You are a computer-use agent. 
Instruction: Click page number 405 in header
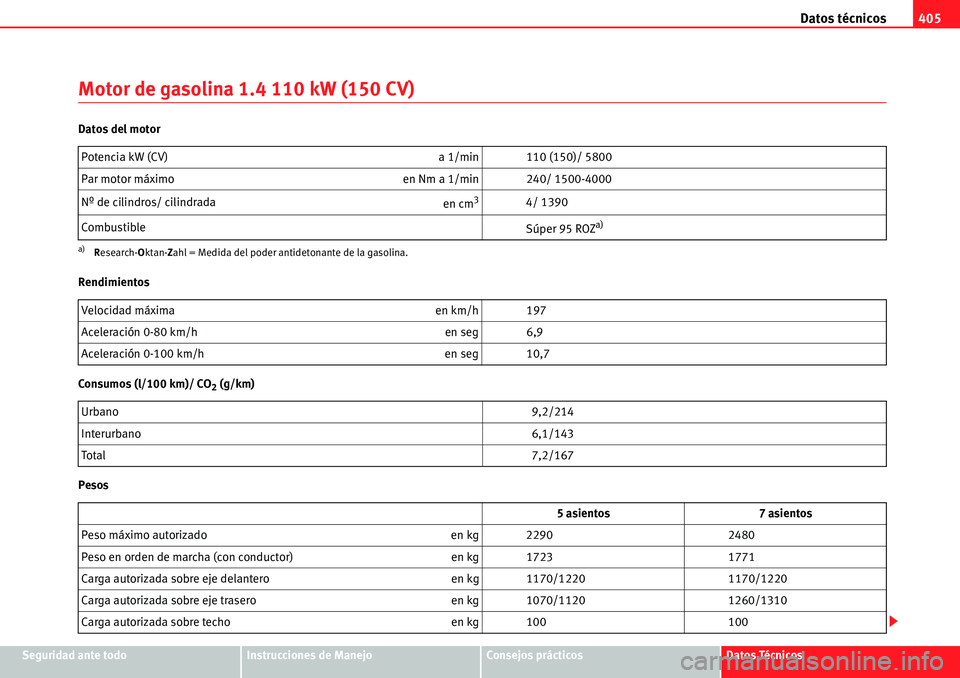click(x=929, y=18)
